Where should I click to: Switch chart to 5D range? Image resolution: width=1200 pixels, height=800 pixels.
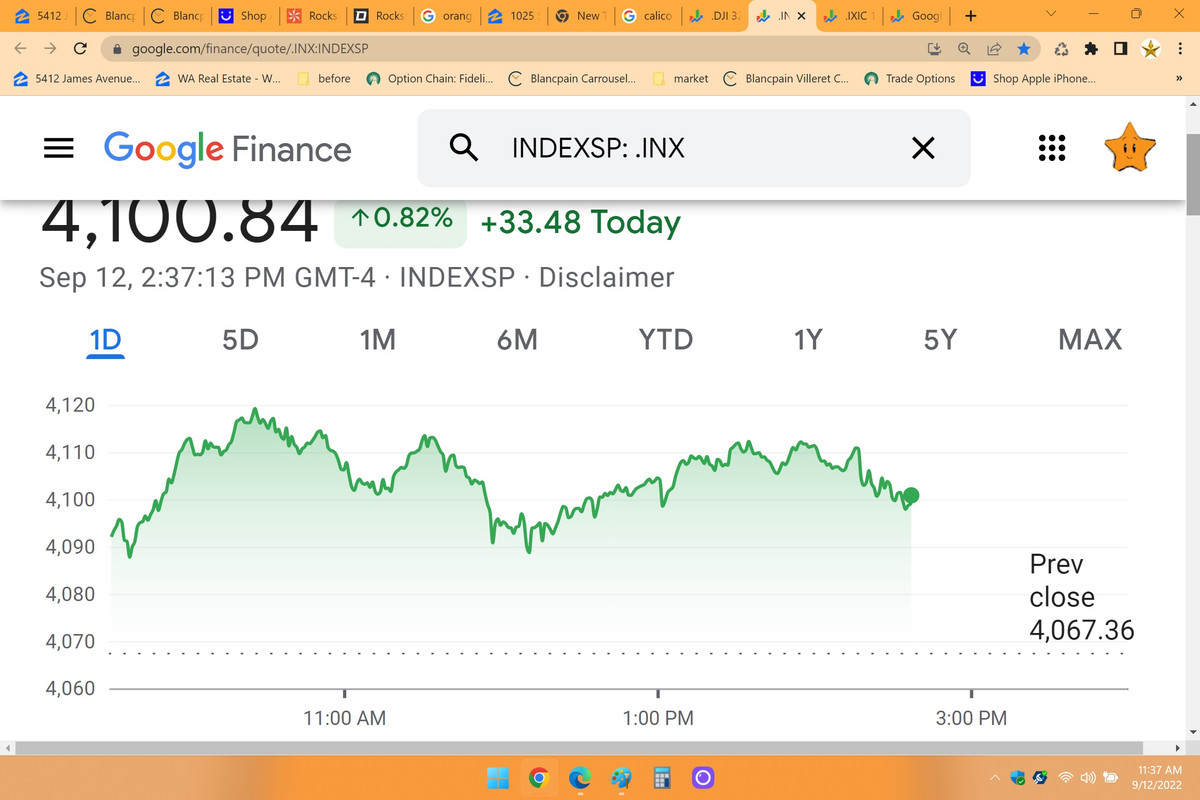(240, 340)
